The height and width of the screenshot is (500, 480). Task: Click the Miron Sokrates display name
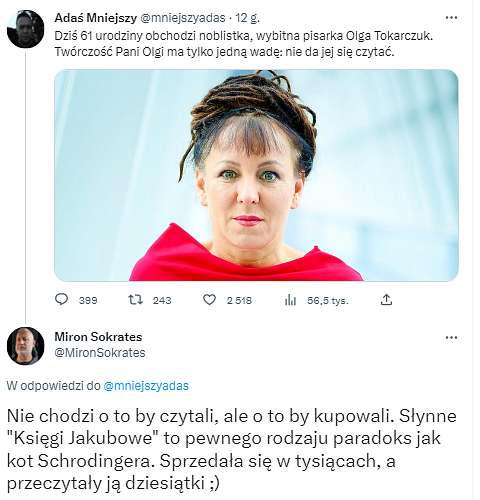point(98,337)
